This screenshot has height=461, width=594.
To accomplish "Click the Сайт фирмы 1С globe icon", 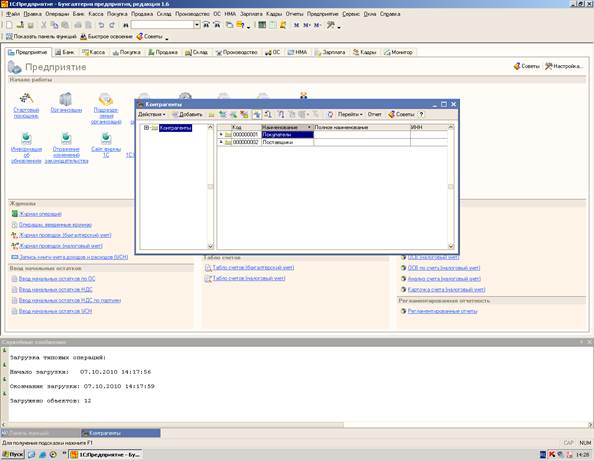I will [106, 138].
